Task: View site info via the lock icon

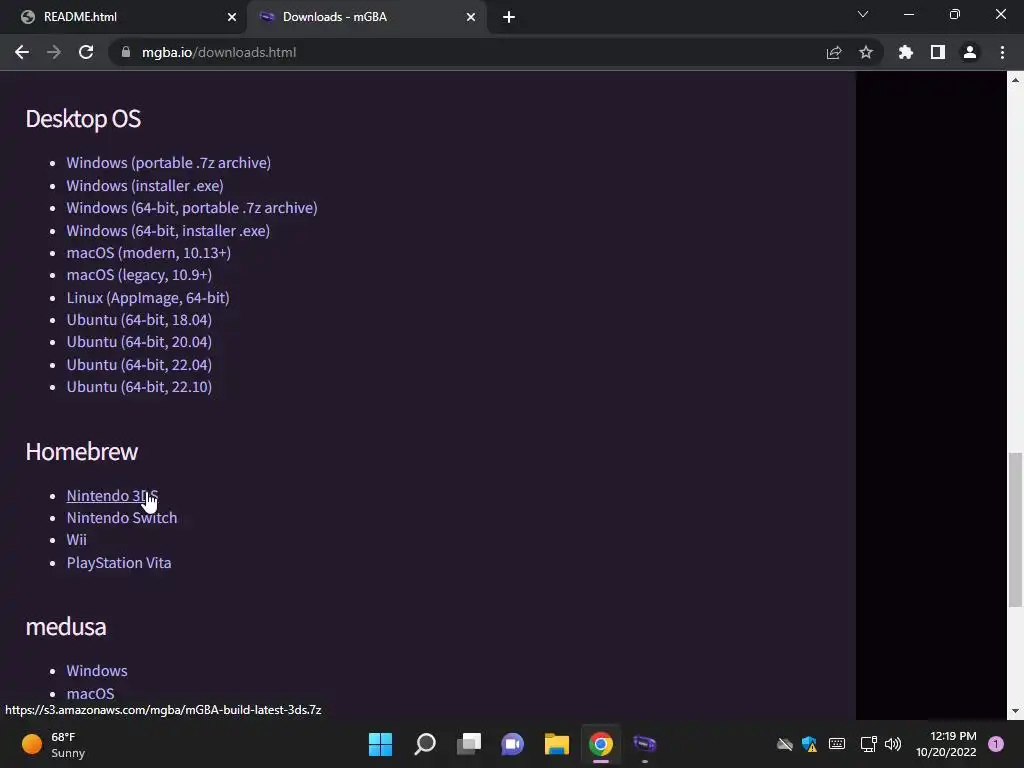Action: 126,52
